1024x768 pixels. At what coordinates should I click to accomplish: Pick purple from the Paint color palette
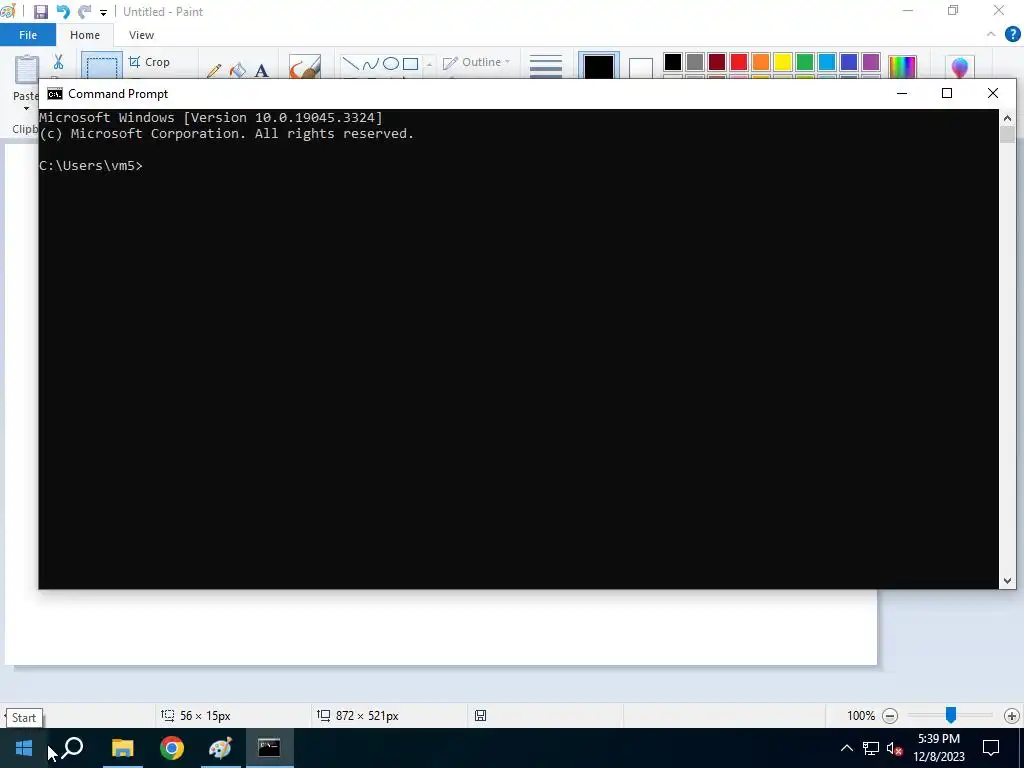click(871, 62)
